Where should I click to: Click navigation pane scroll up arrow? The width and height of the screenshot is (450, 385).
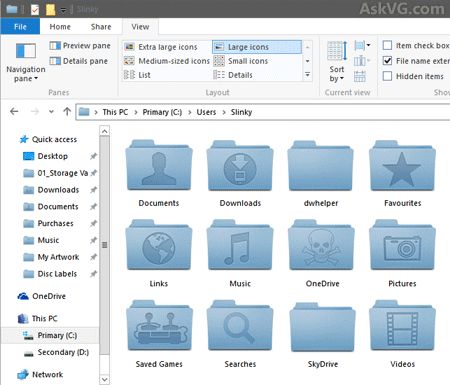(104, 131)
